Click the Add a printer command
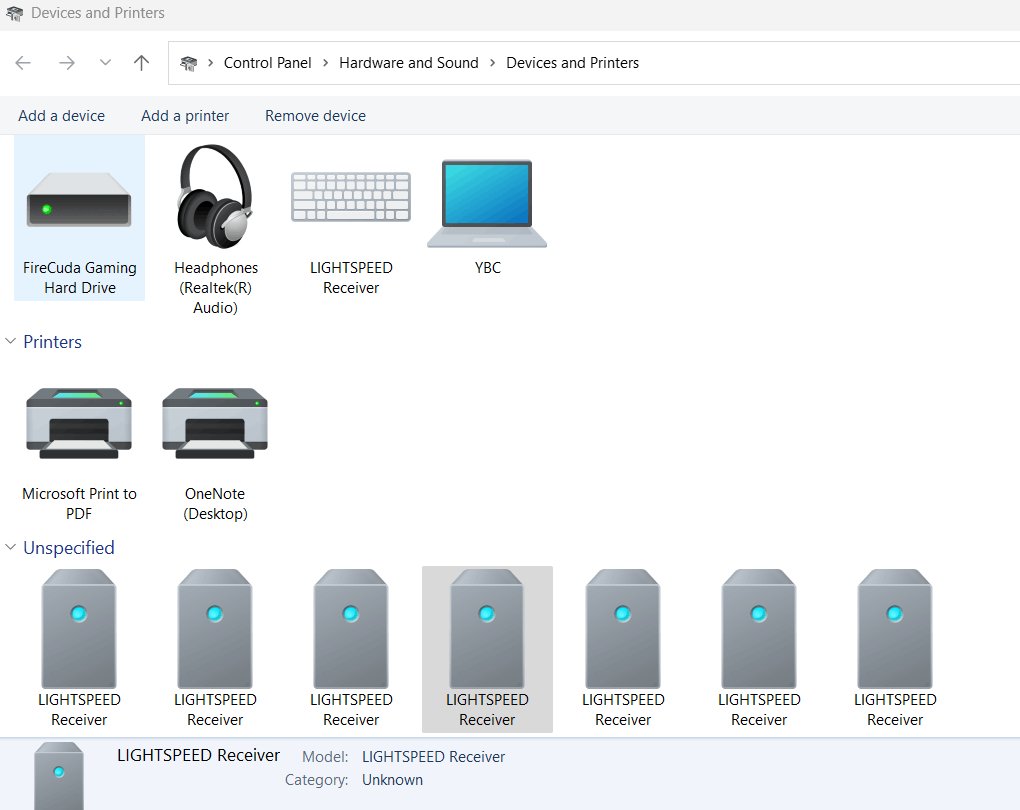The image size is (1020, 810). coord(184,115)
